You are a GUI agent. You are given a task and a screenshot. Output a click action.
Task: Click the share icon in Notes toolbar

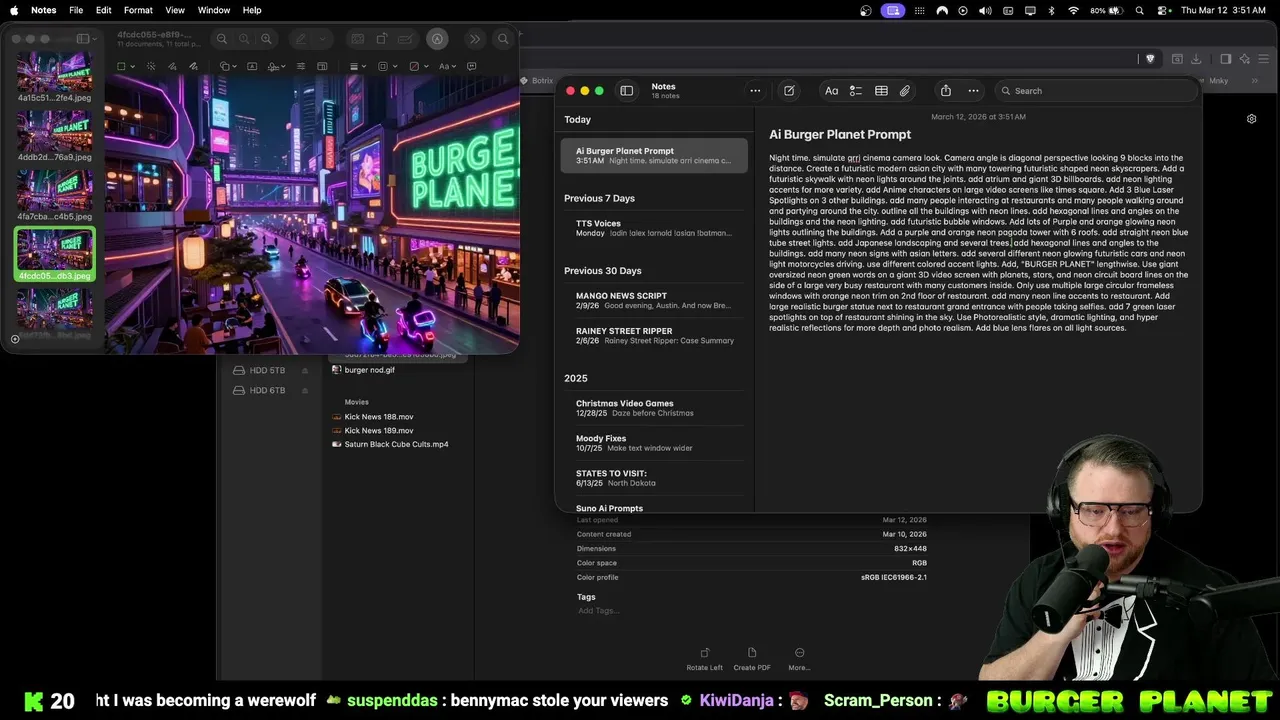[946, 91]
